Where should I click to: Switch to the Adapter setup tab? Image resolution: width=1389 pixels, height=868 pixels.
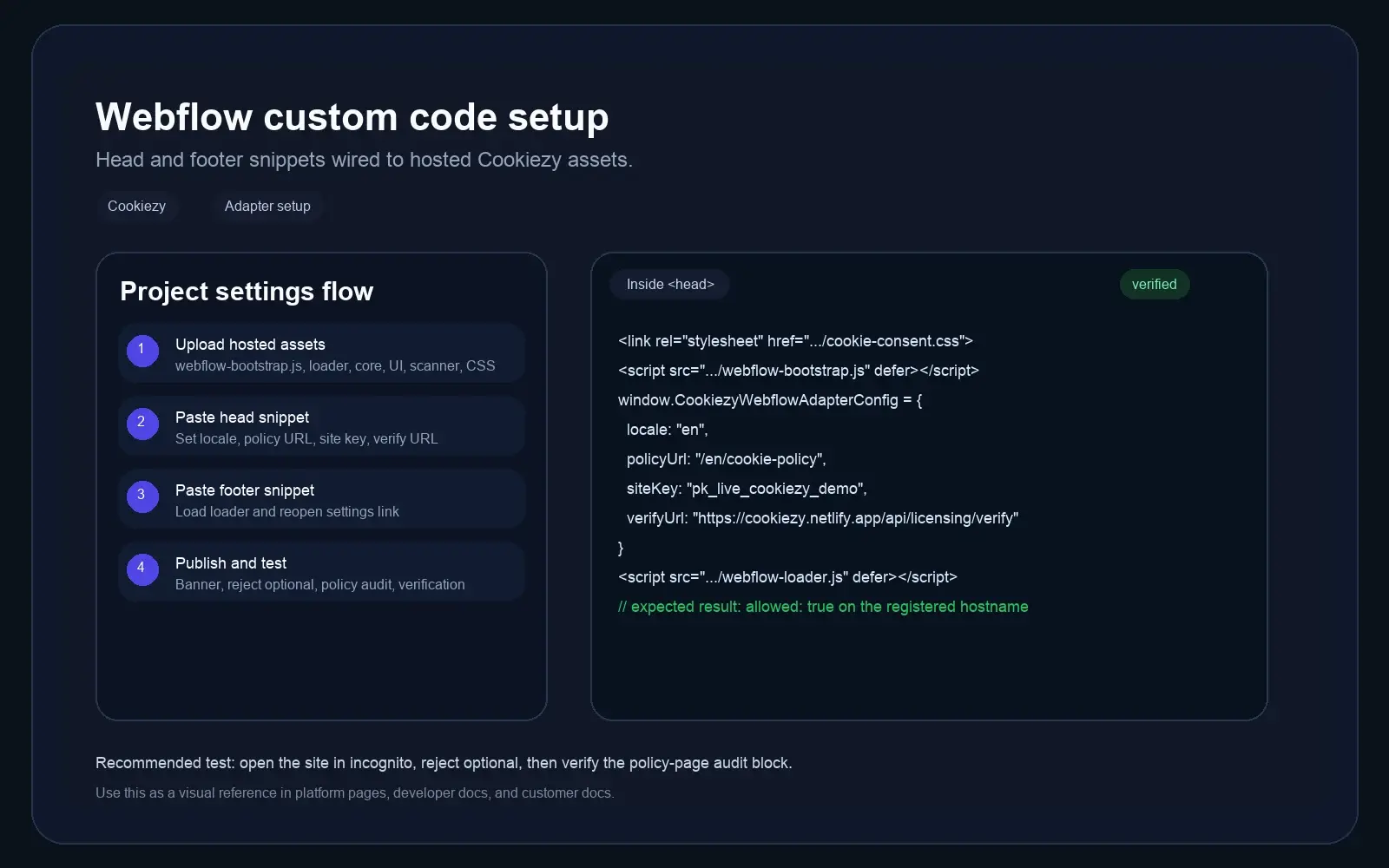click(267, 206)
